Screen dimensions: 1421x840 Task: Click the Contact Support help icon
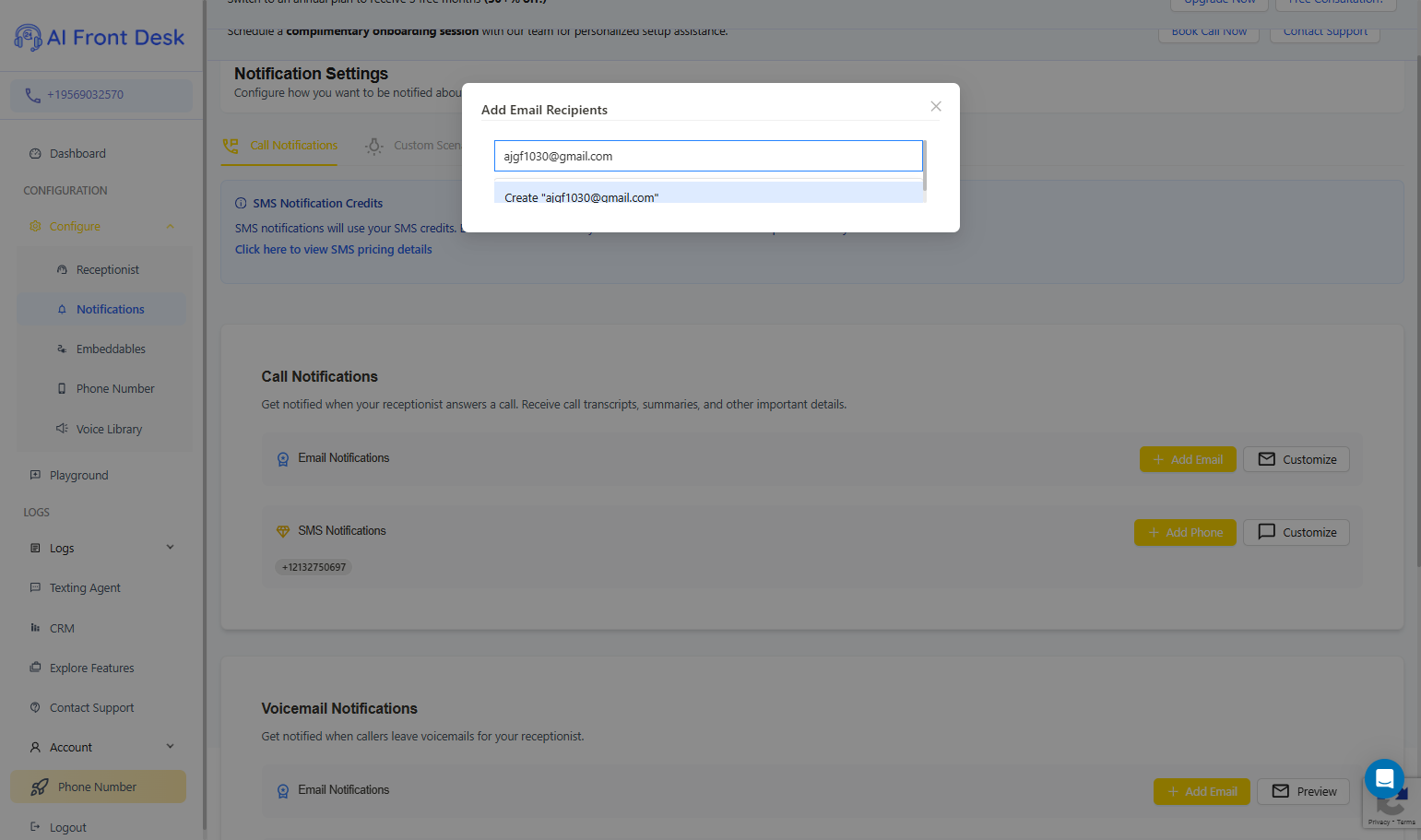click(x=35, y=708)
